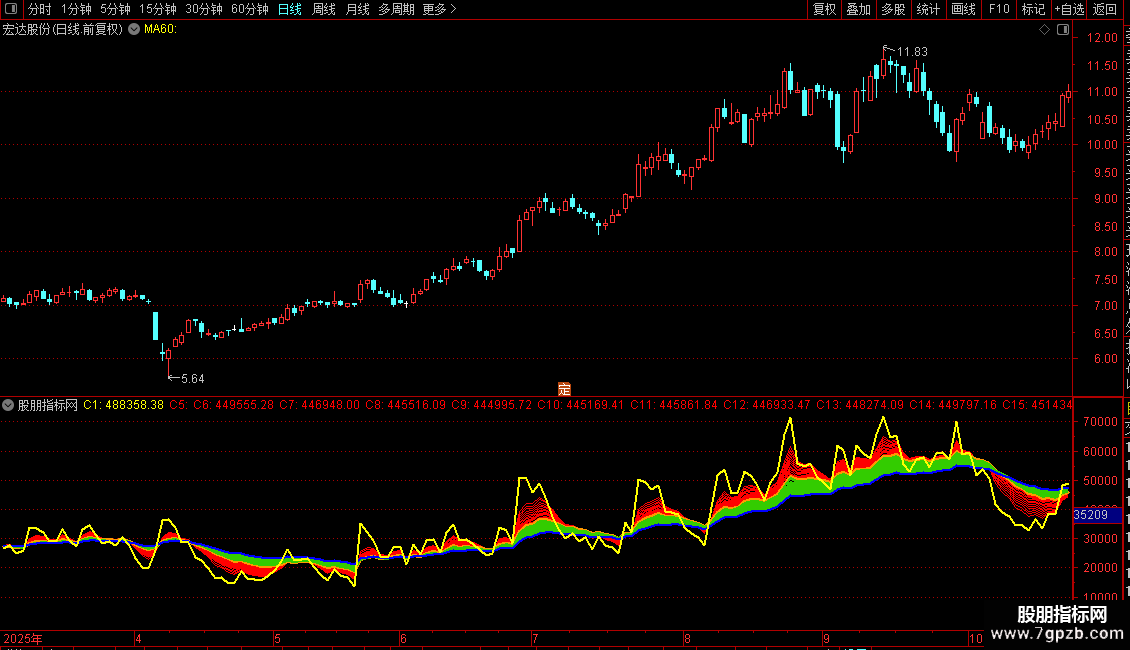Open the 多周期 multi-period view
The image size is (1130, 650).
pos(396,9)
